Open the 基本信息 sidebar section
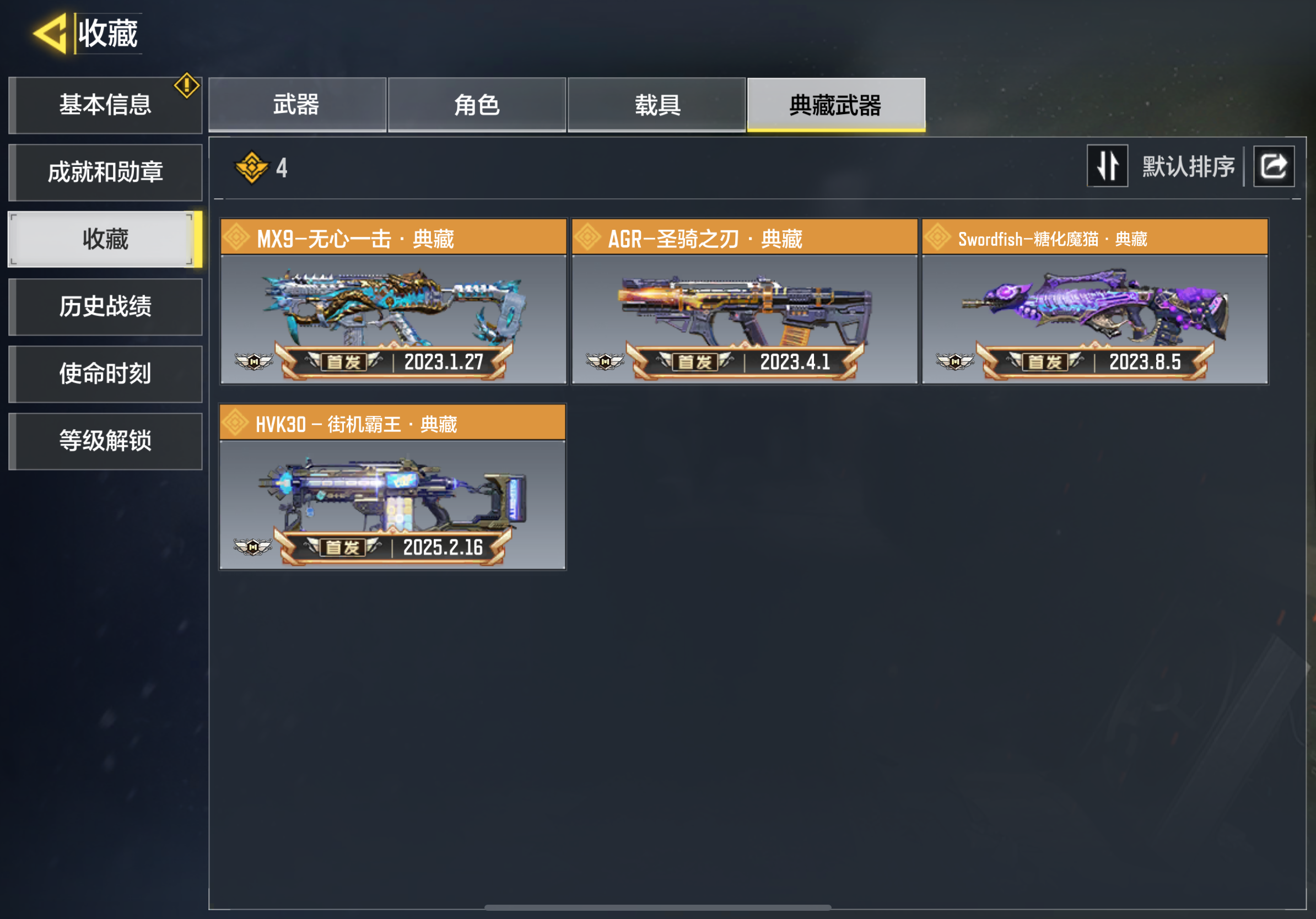The height and width of the screenshot is (919, 1316). (x=105, y=105)
